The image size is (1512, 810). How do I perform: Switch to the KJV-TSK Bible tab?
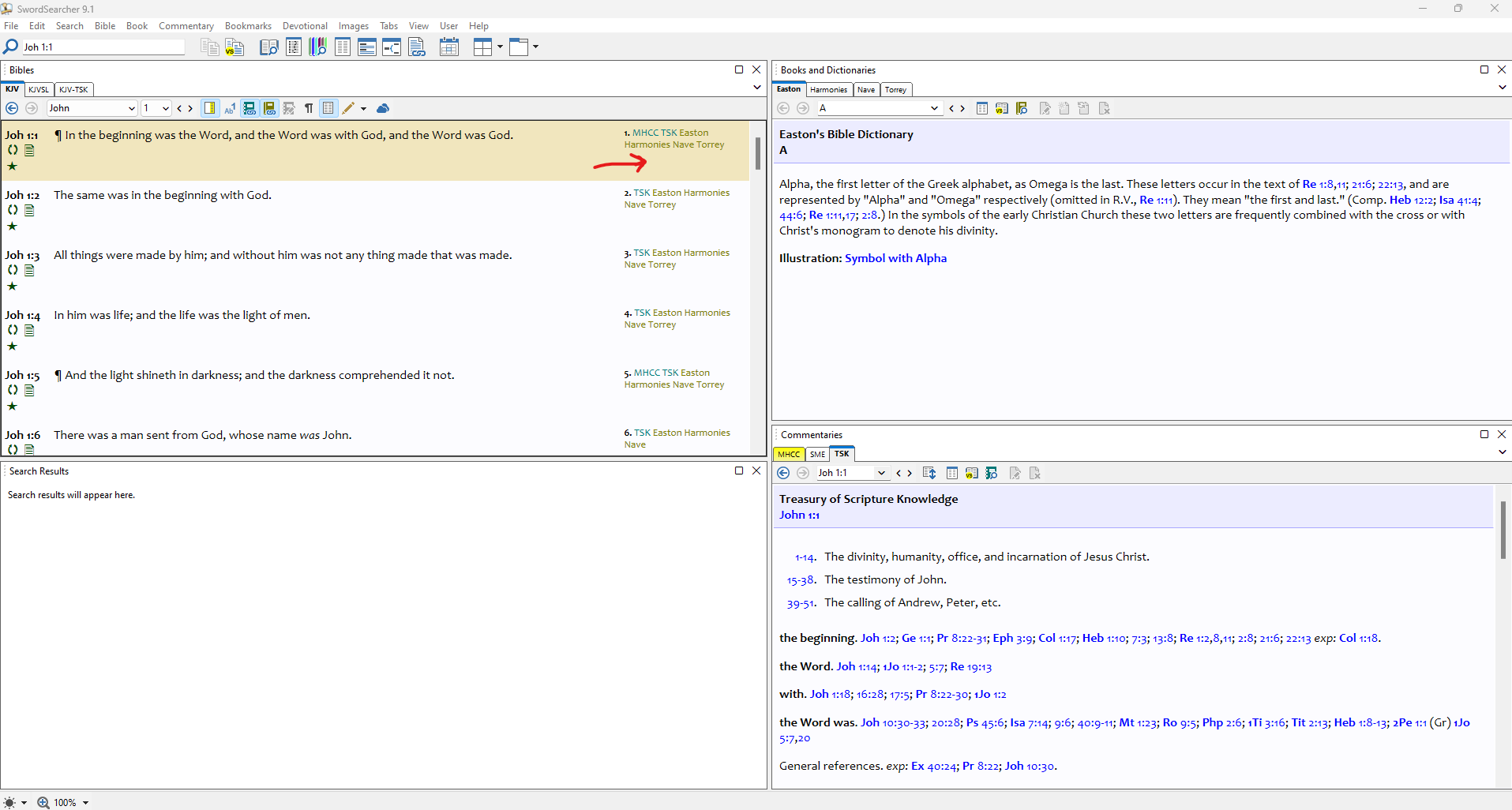tap(73, 89)
